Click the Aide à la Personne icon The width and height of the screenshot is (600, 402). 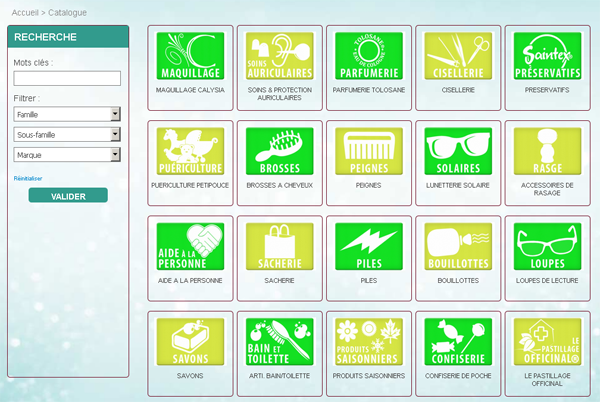coord(190,247)
